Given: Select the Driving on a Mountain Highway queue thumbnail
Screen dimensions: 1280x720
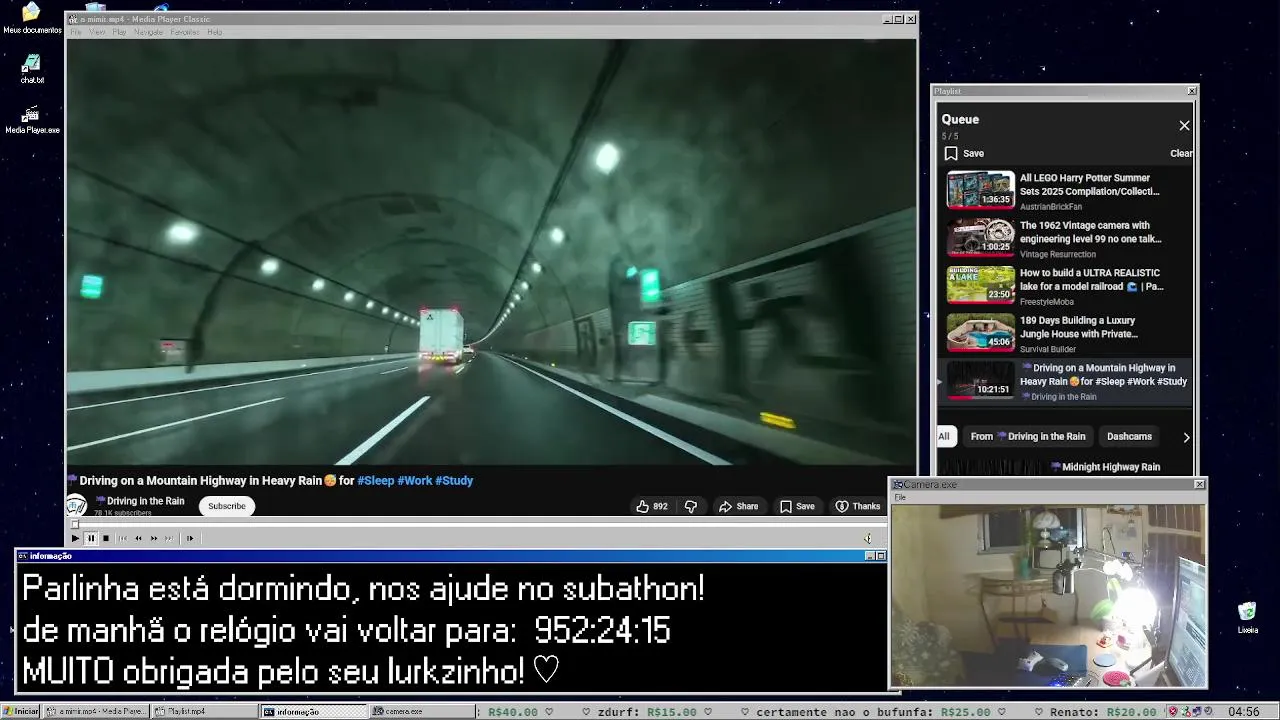Looking at the screenshot, I should pyautogui.click(x=980, y=380).
